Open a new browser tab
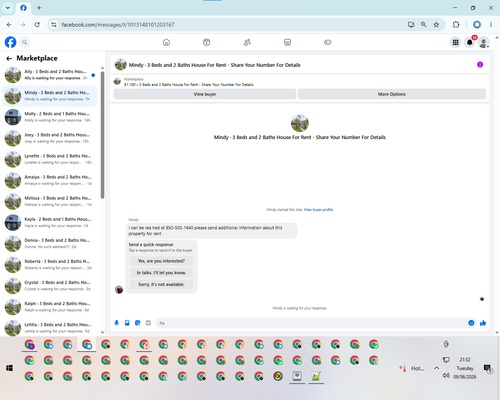500x400 pixels. (39, 8)
